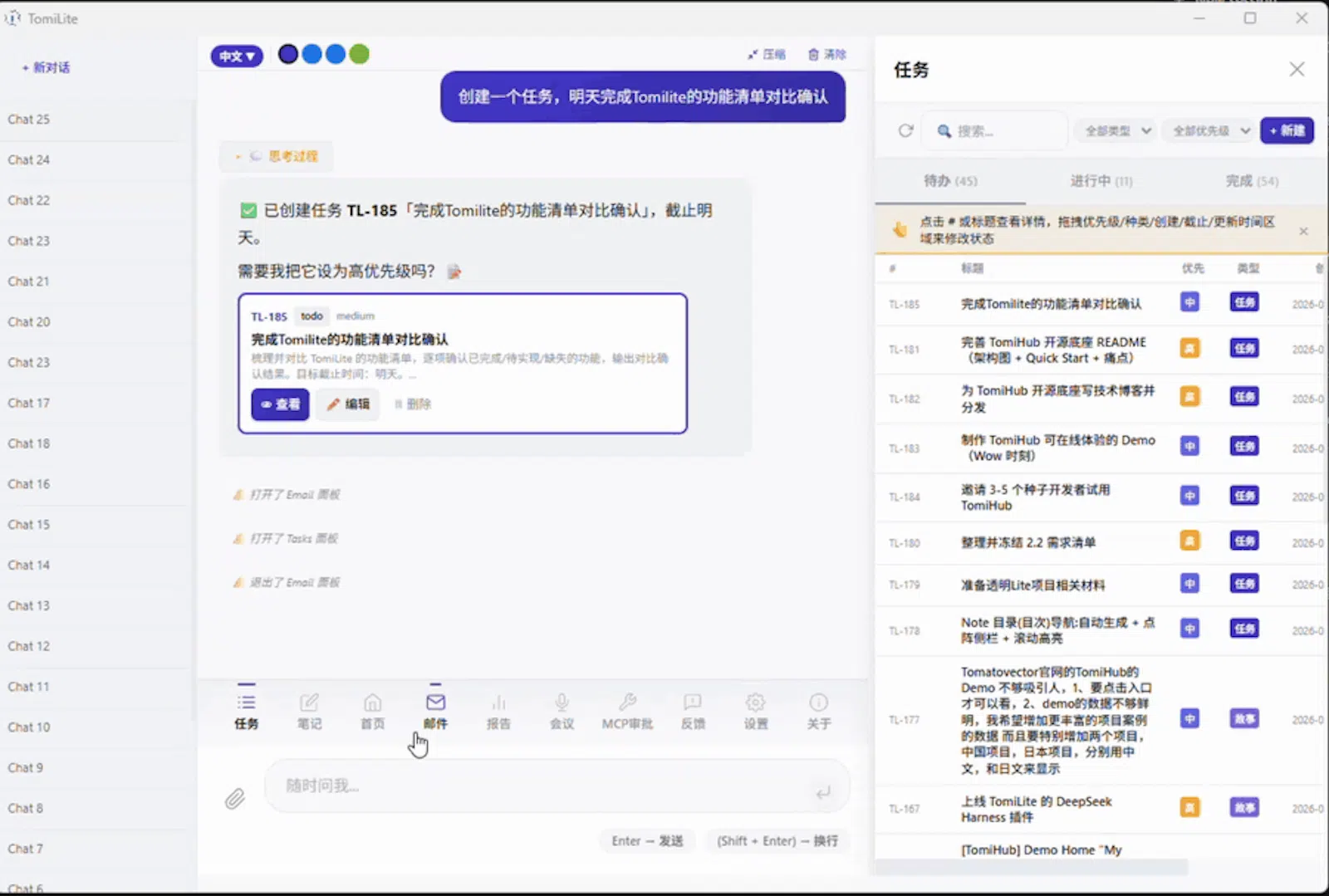
Task: Click the + 新建 new task button
Action: [x=1287, y=130]
